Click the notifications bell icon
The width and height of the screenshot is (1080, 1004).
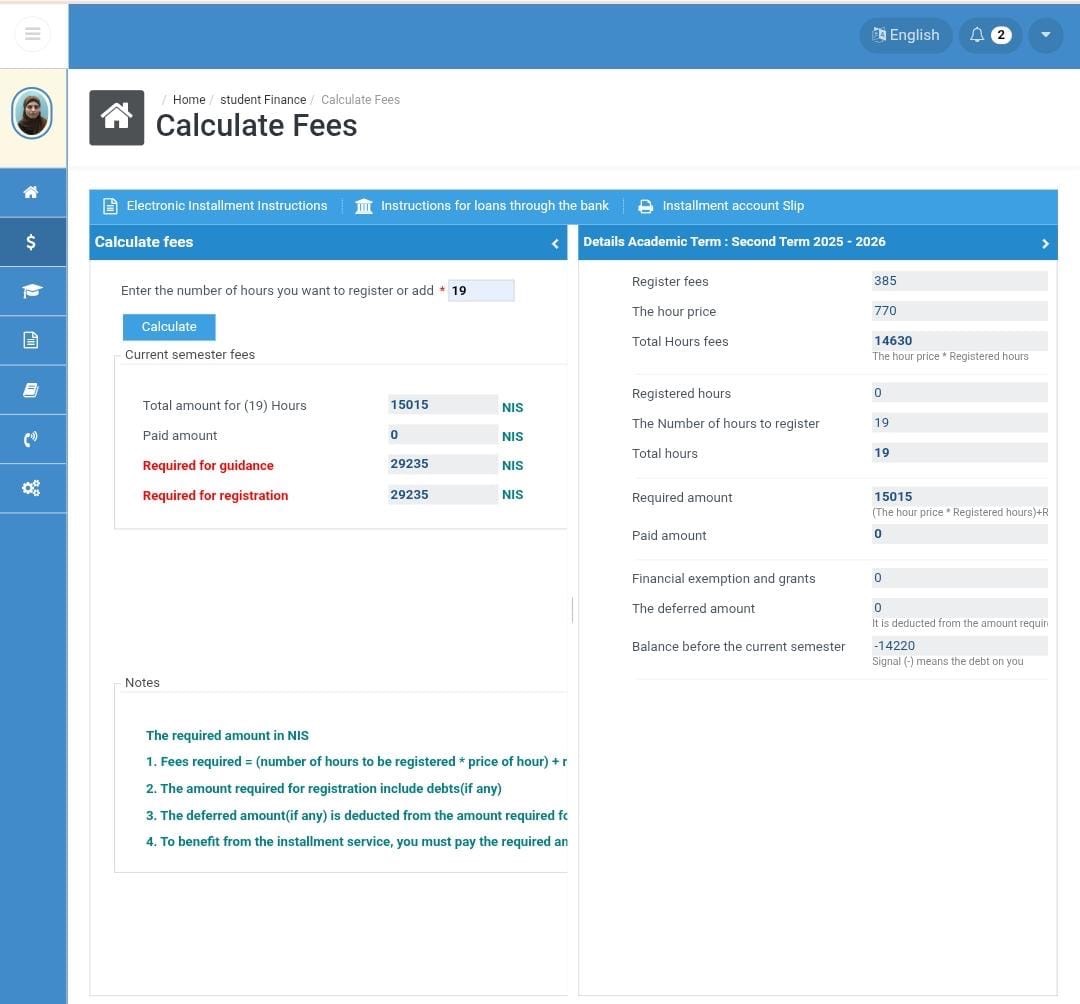(x=976, y=35)
